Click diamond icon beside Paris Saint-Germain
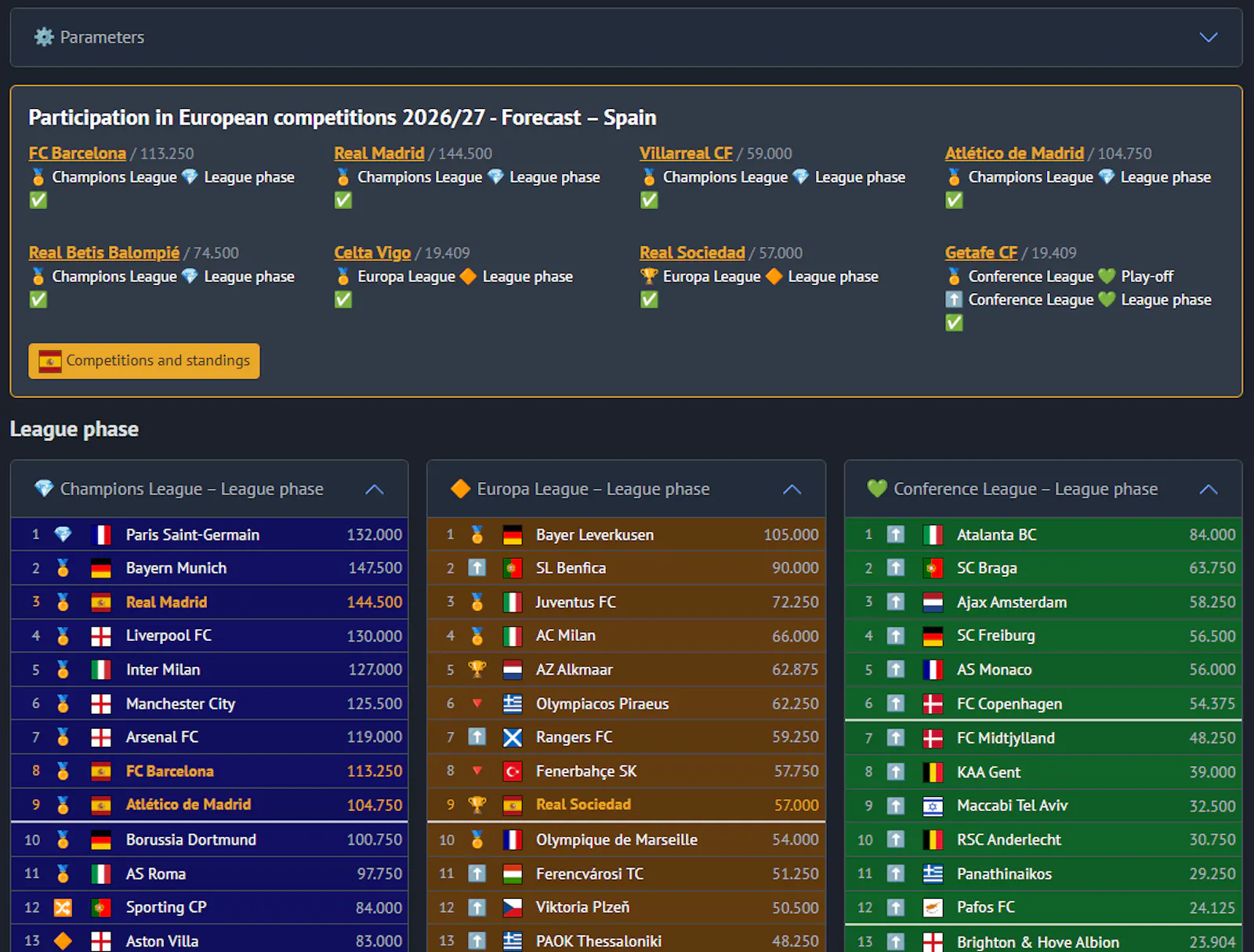This screenshot has width=1254, height=952. [x=63, y=534]
